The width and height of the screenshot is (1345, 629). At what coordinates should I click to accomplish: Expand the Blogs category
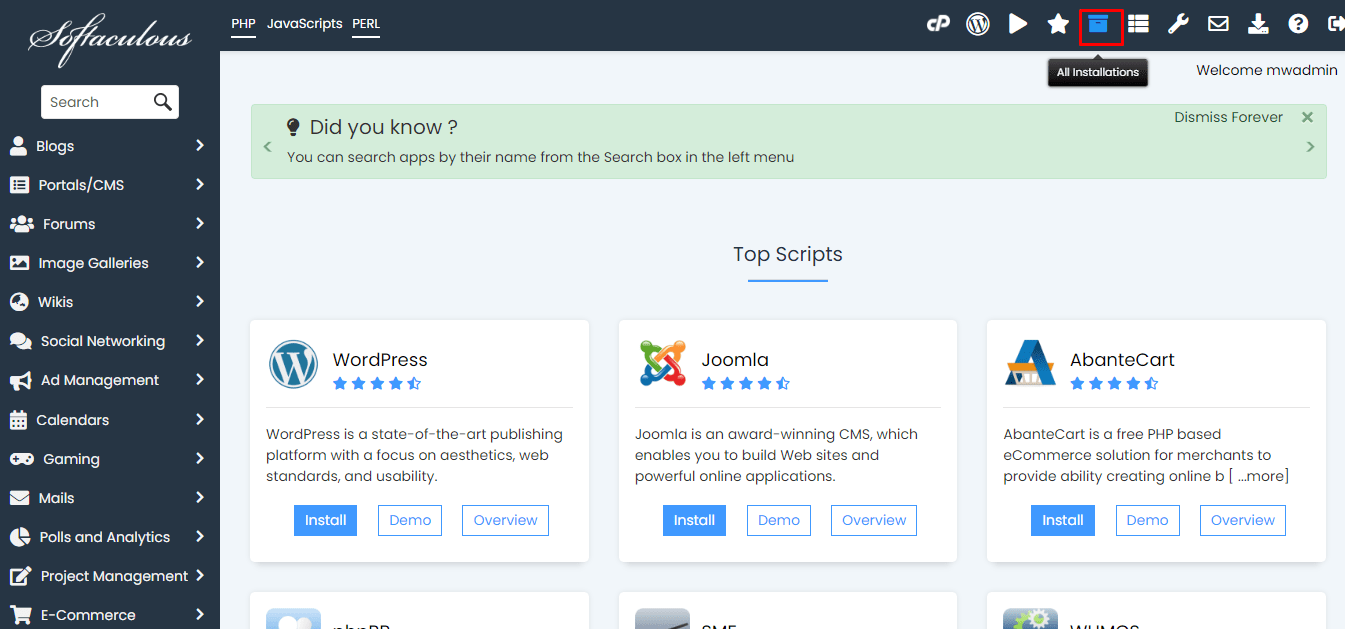pos(200,146)
